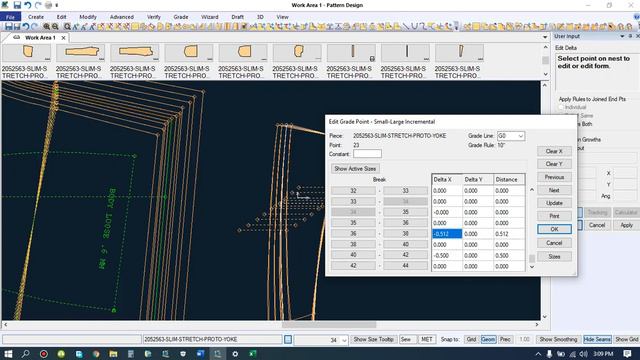Open File Explorer from the taskbar

tap(113, 354)
